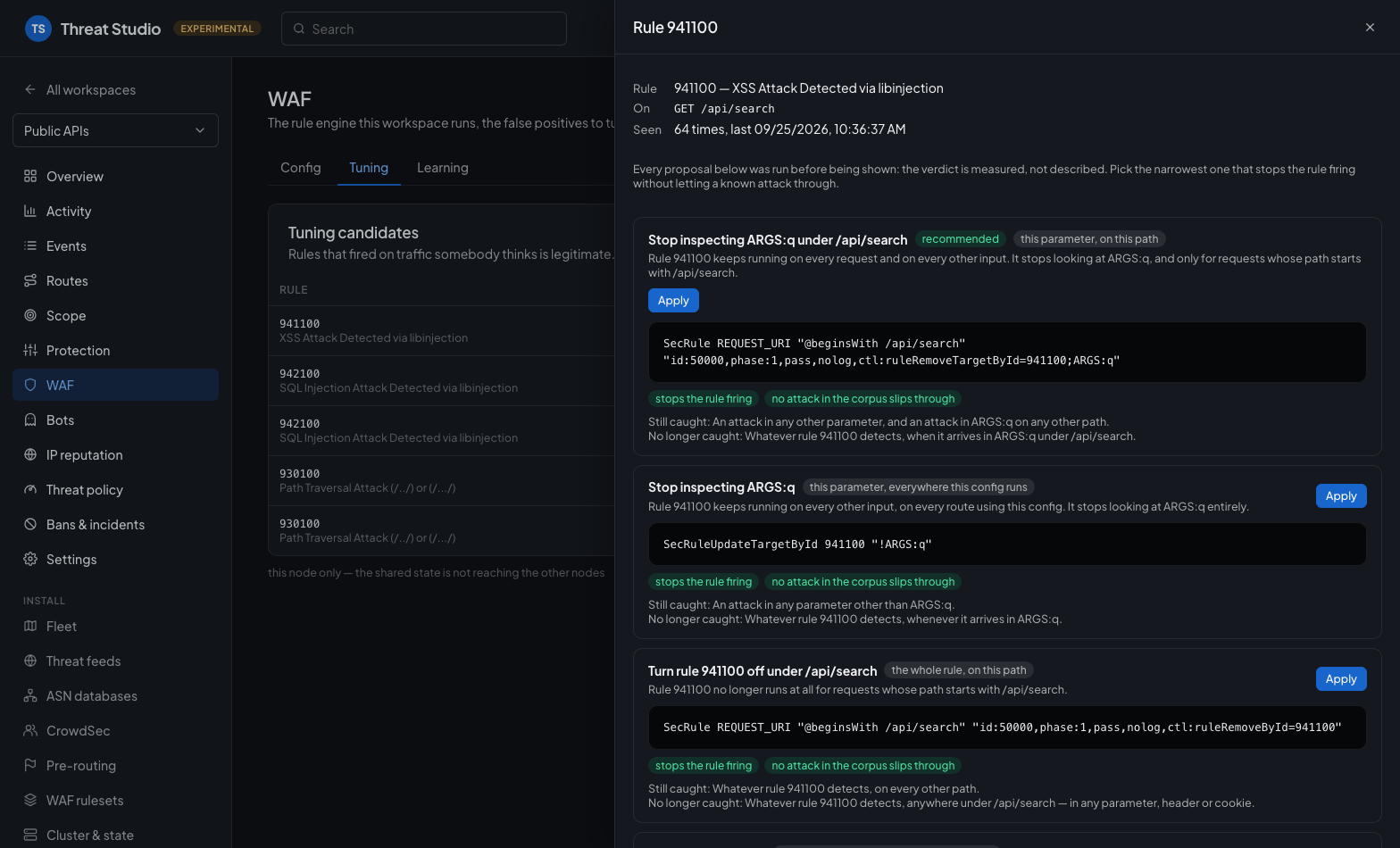Click the Bans & incidents icon
Viewport: 1400px width, 848px height.
[x=30, y=525]
